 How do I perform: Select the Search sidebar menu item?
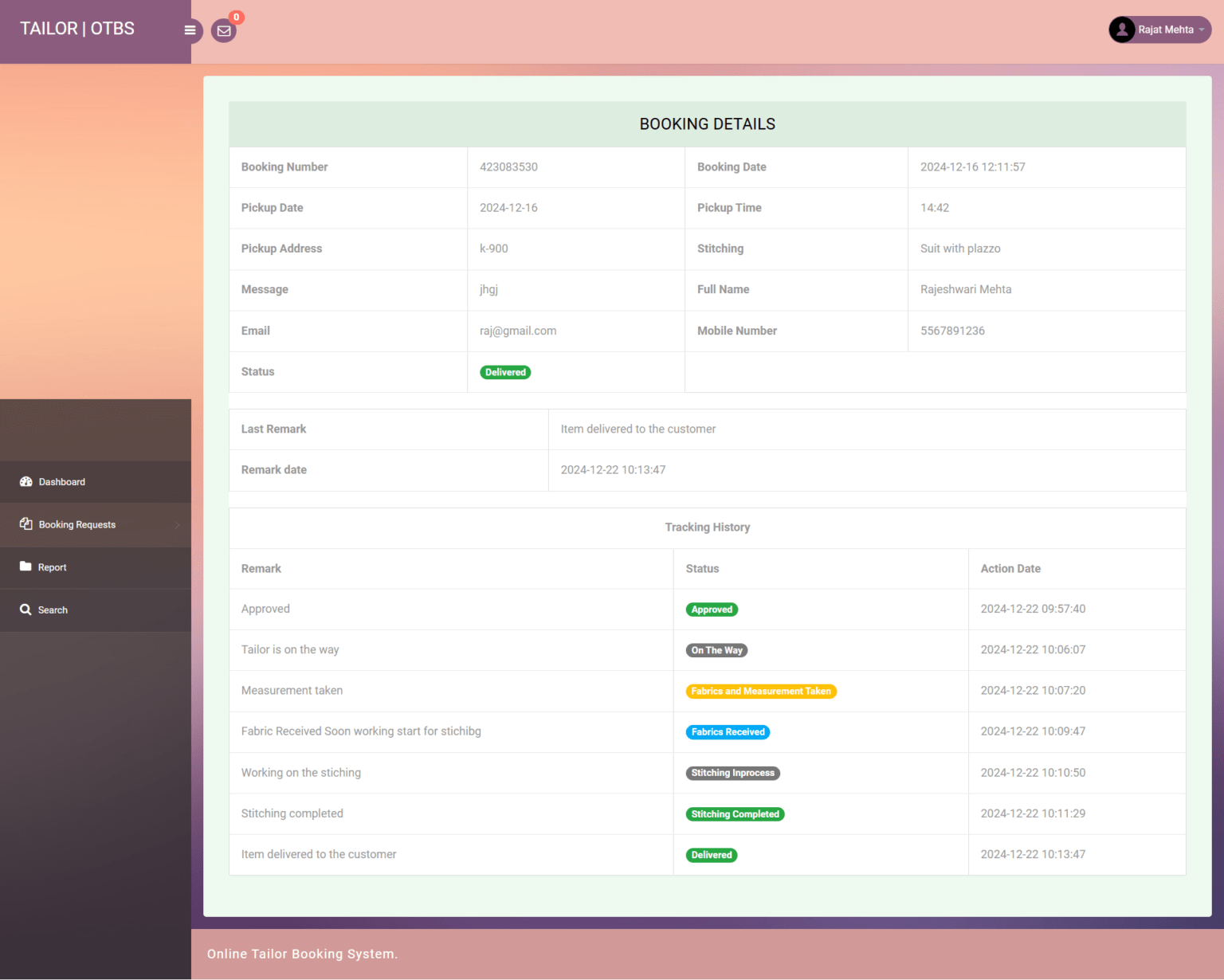click(x=54, y=610)
